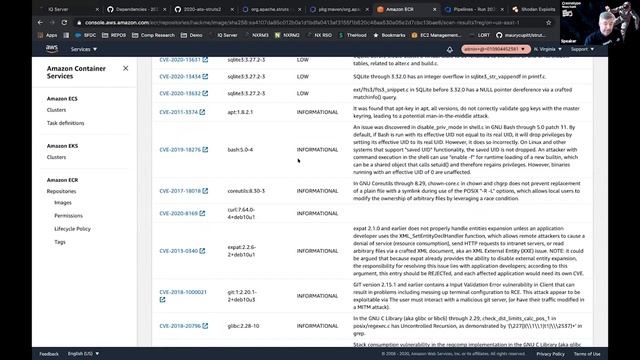The height and width of the screenshot is (360, 640).
Task: Open the CVE-2018-20796 link
Action: [180, 326]
